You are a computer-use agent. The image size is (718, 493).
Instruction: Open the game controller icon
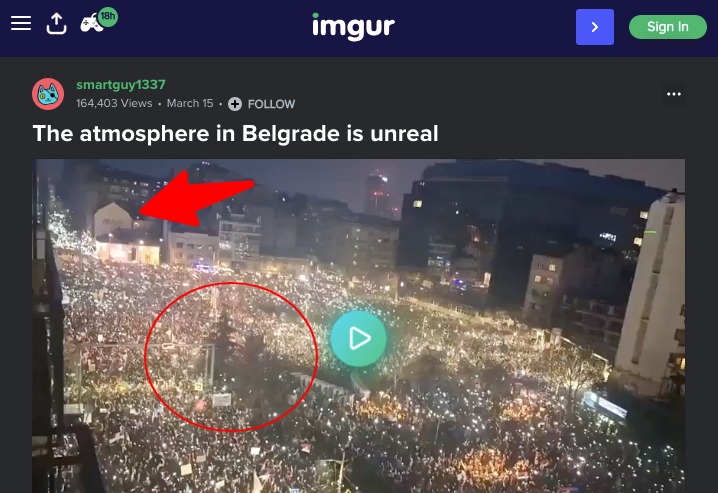(x=92, y=23)
